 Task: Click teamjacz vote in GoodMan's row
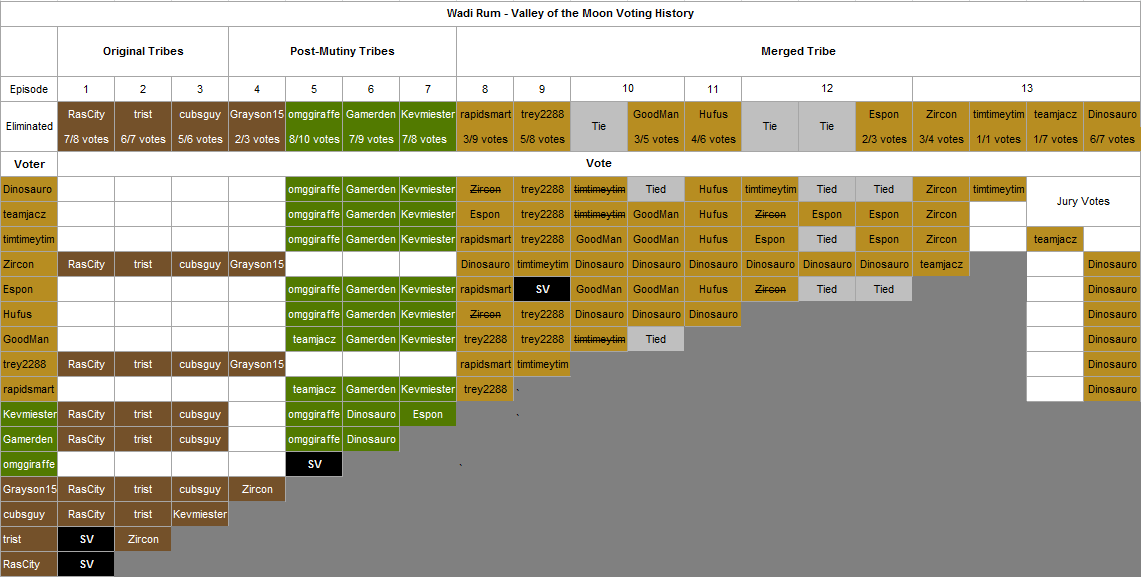(314, 339)
